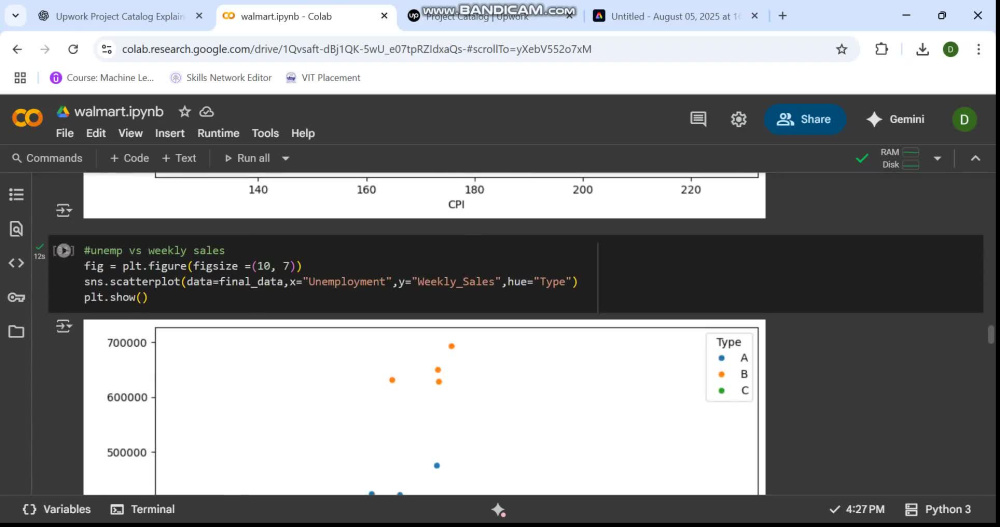Toggle output options for the CPI plot
Screen dimensions: 1000x527
click(64, 210)
